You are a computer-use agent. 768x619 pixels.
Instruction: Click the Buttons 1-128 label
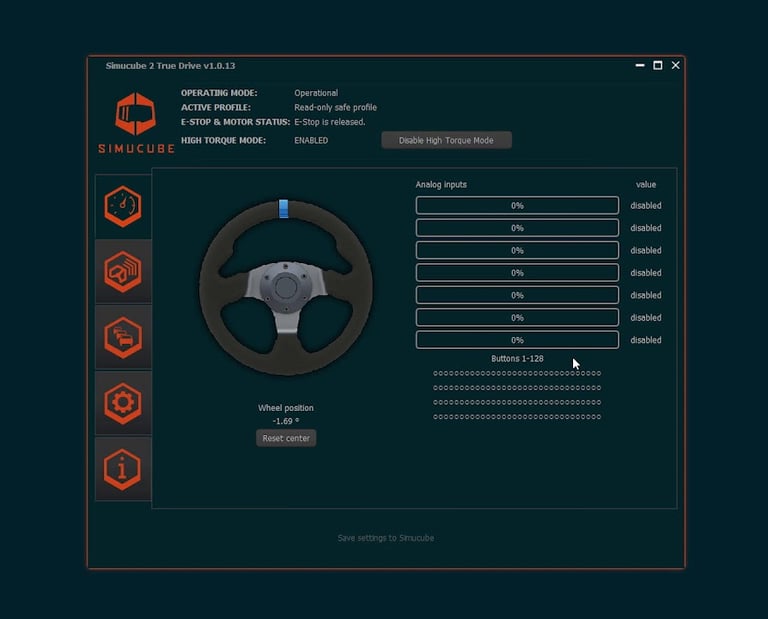coord(517,358)
